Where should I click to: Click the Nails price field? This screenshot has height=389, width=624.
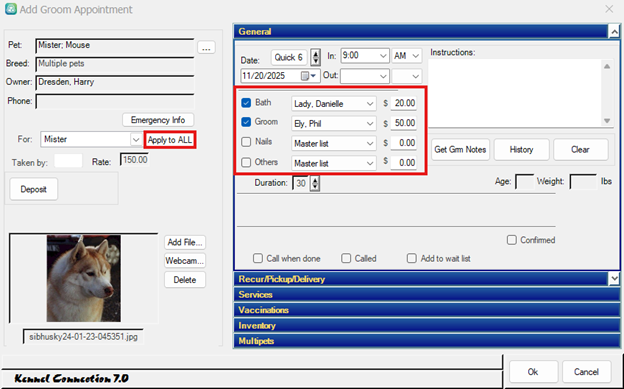coord(404,143)
